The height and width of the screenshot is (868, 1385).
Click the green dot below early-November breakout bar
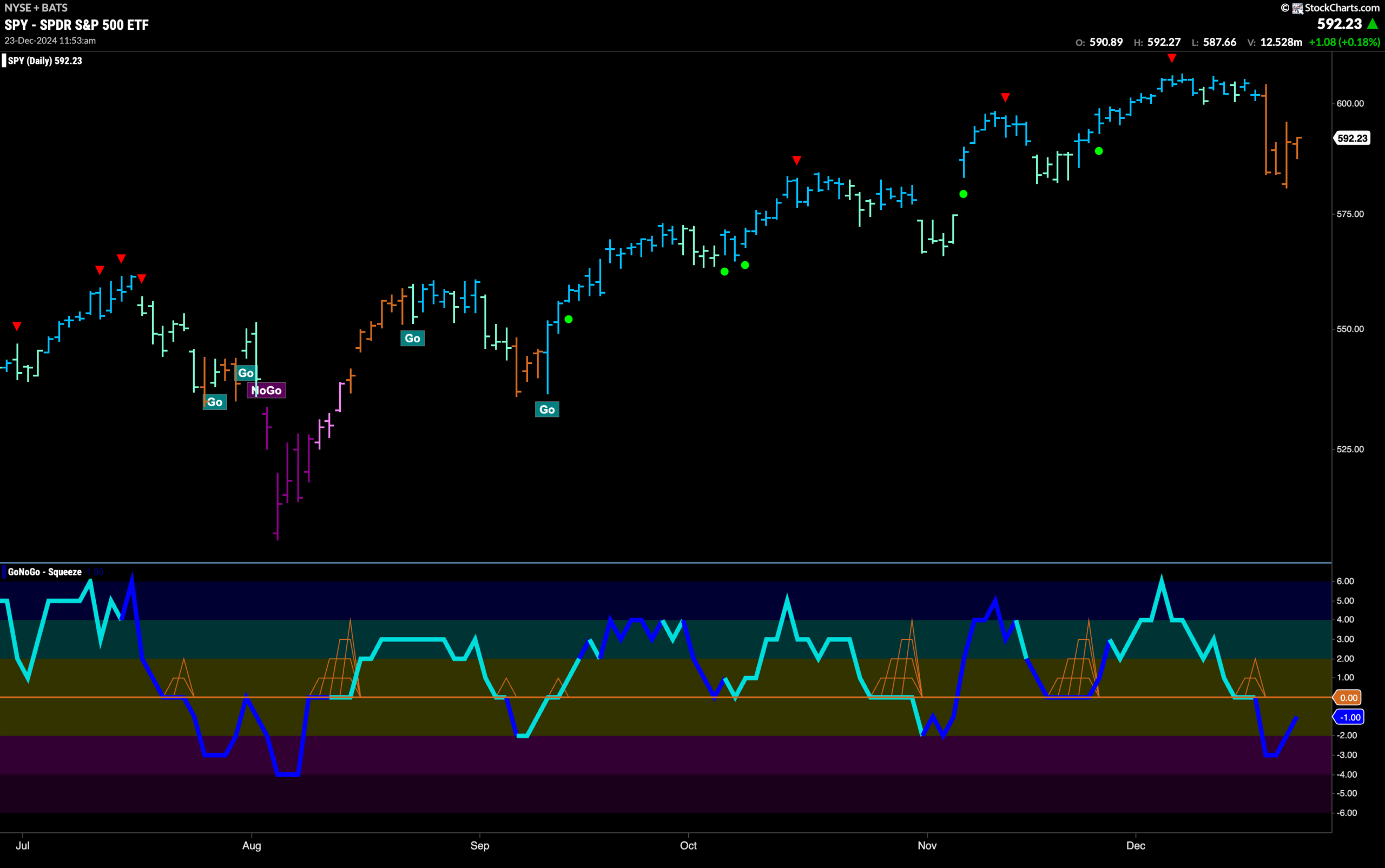964,194
